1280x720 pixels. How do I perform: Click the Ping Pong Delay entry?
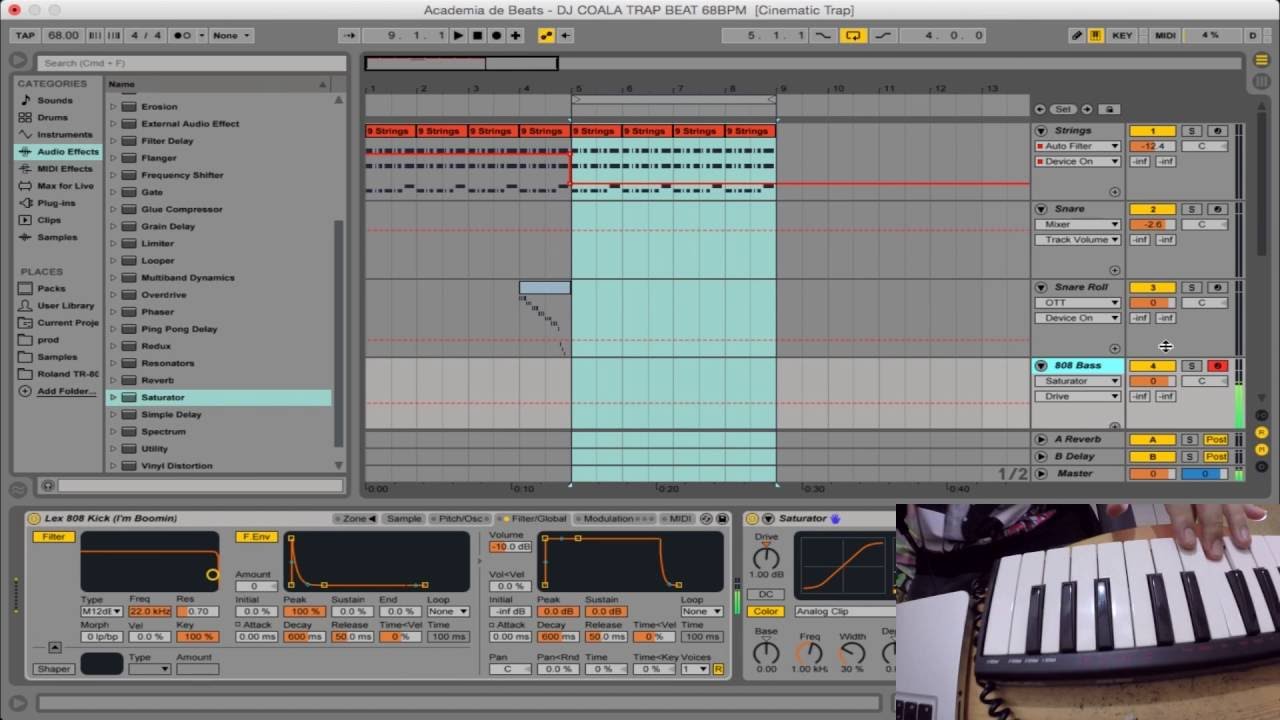(179, 329)
